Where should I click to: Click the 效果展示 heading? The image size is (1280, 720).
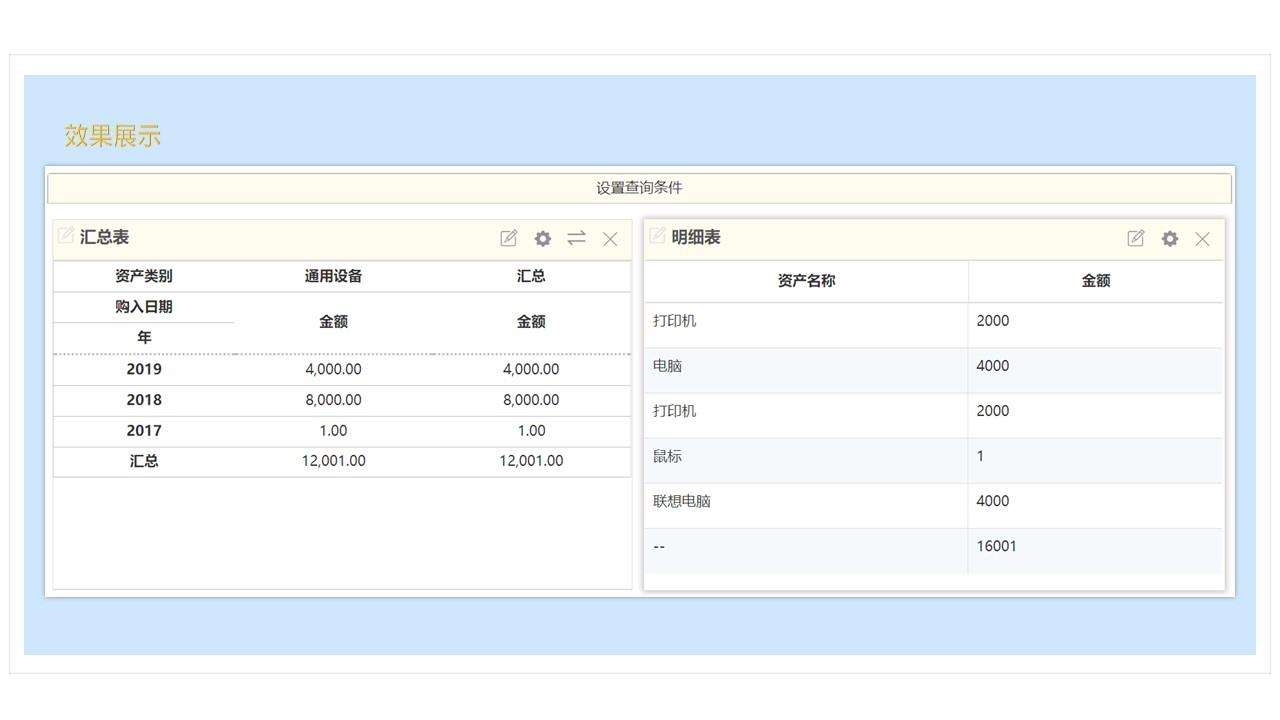click(113, 136)
